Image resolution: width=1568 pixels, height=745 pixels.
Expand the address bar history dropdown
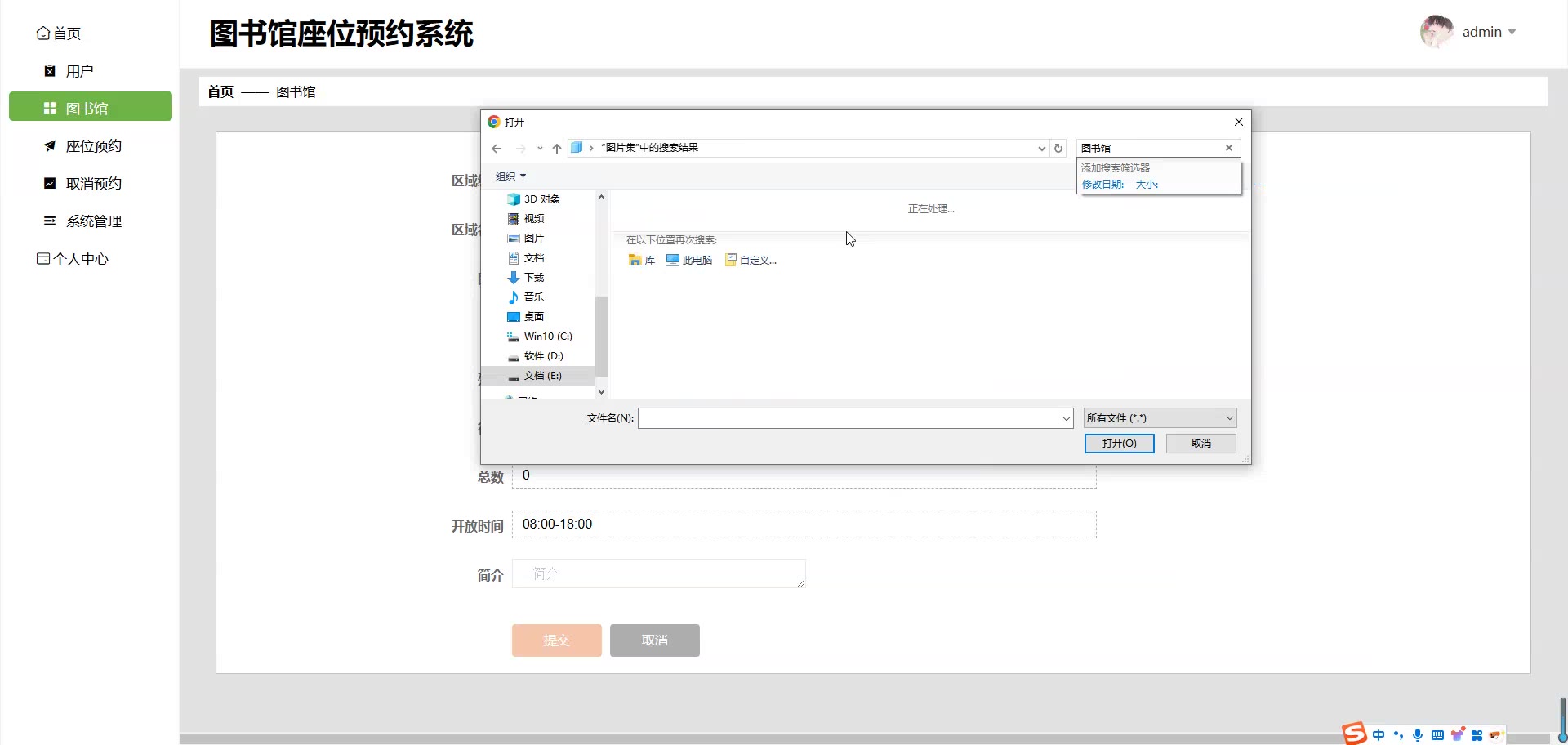pos(1042,149)
